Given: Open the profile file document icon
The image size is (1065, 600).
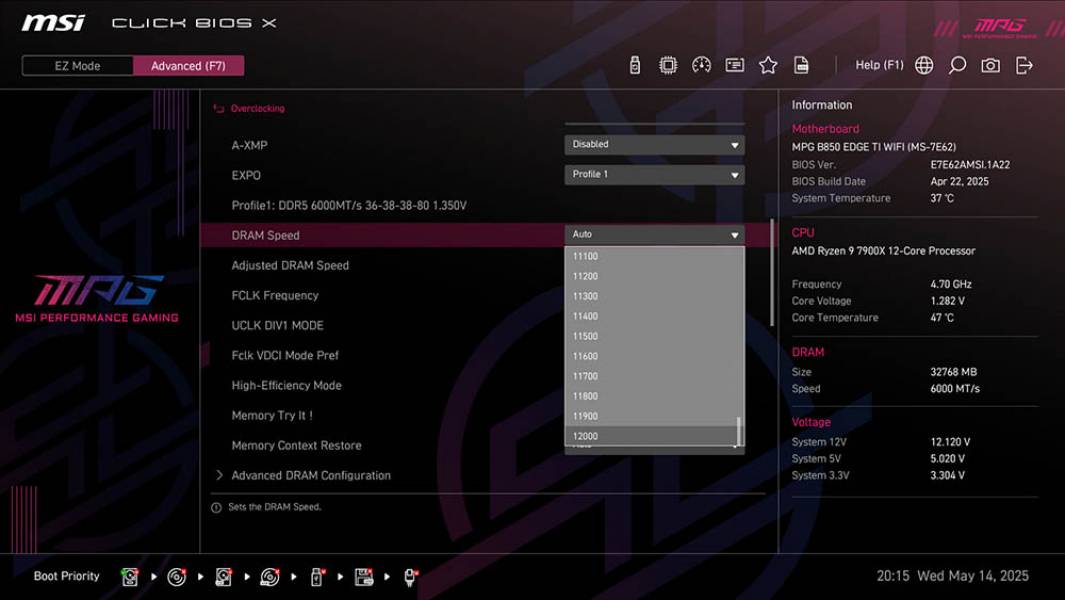Looking at the screenshot, I should coord(801,65).
